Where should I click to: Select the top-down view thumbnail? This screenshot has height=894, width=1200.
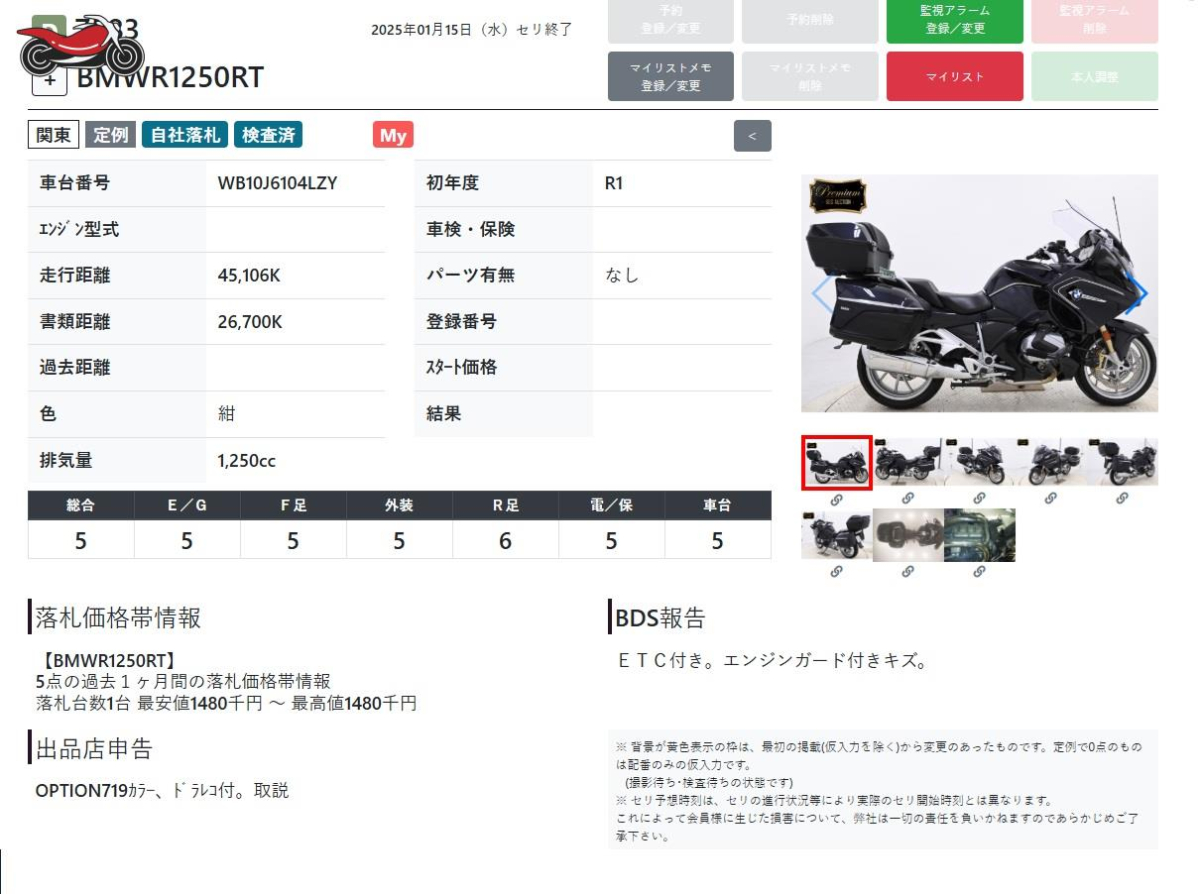[908, 535]
